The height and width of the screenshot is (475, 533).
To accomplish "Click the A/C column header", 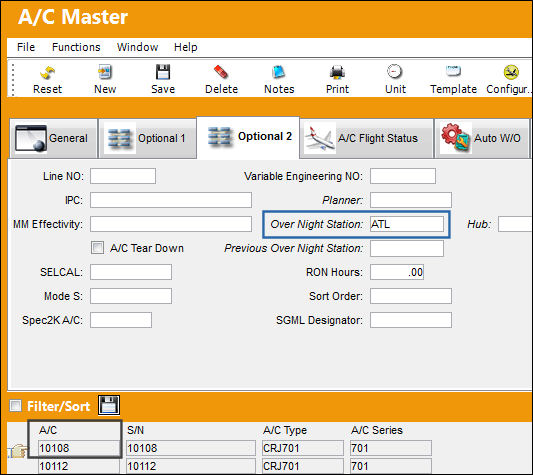I will (x=48, y=430).
